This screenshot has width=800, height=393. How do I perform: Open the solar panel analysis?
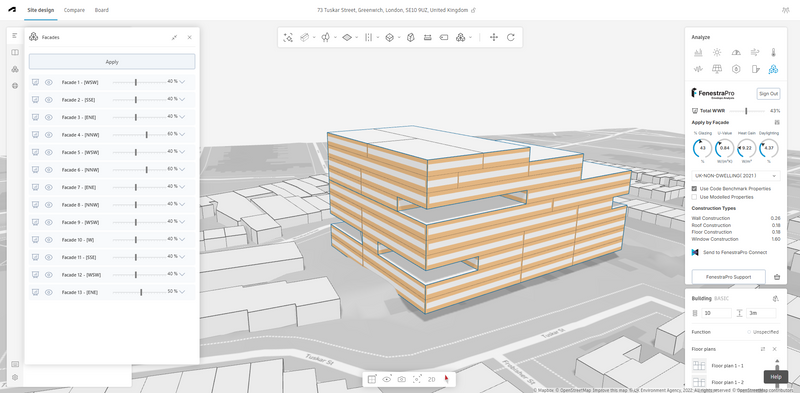point(717,69)
